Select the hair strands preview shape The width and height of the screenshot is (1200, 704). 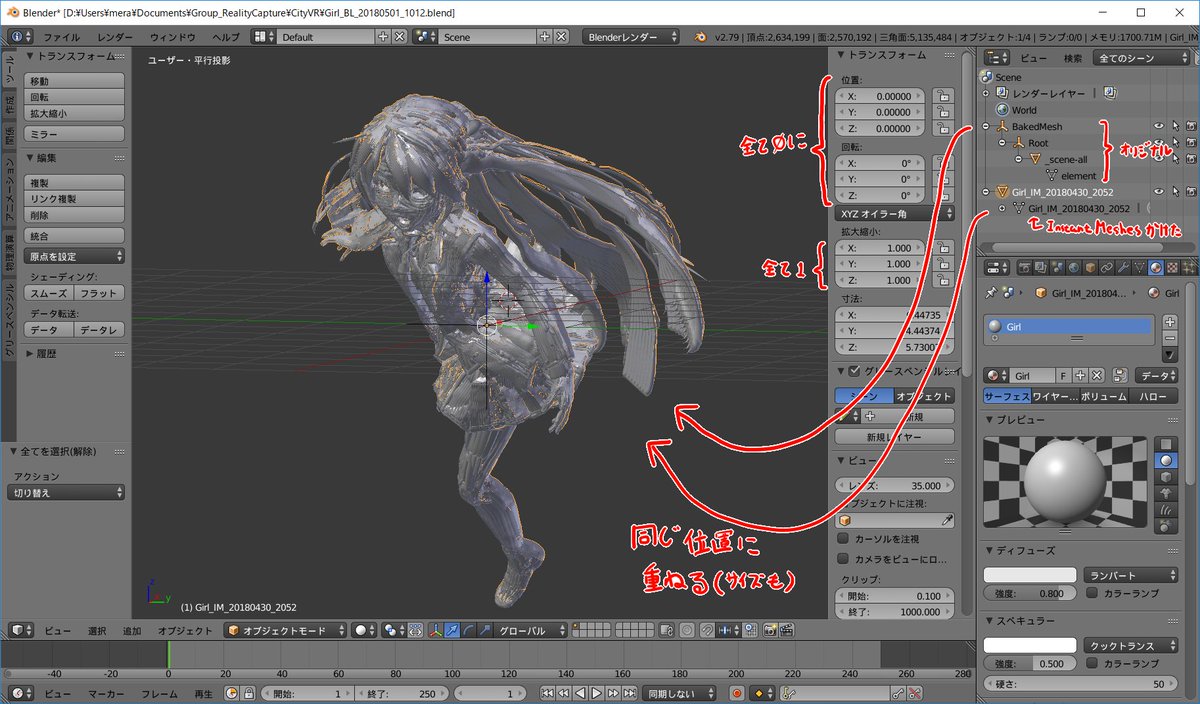(1164, 509)
